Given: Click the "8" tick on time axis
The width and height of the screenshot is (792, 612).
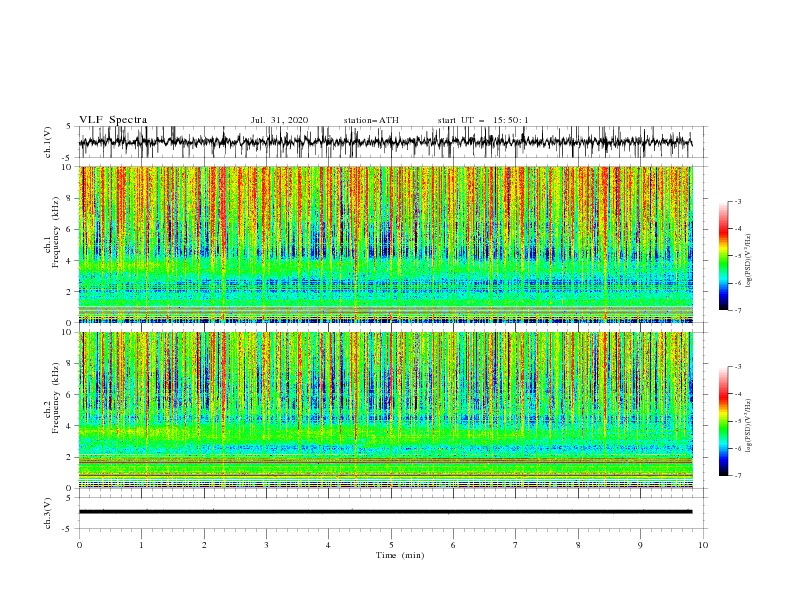Looking at the screenshot, I should (x=578, y=545).
